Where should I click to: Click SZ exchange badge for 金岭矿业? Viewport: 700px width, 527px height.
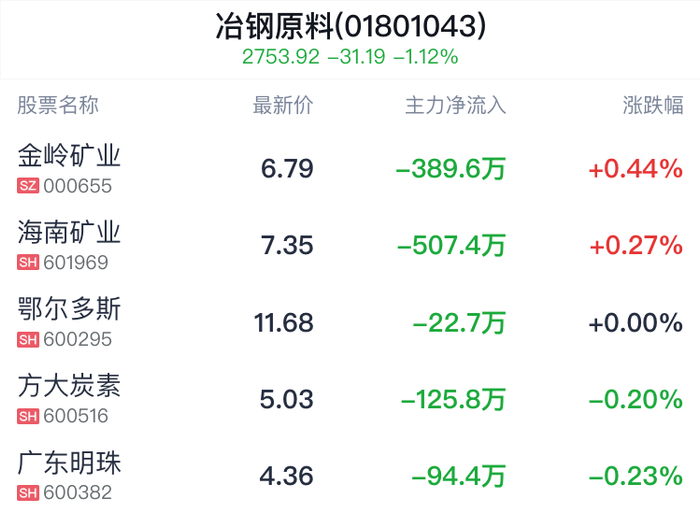[28, 186]
